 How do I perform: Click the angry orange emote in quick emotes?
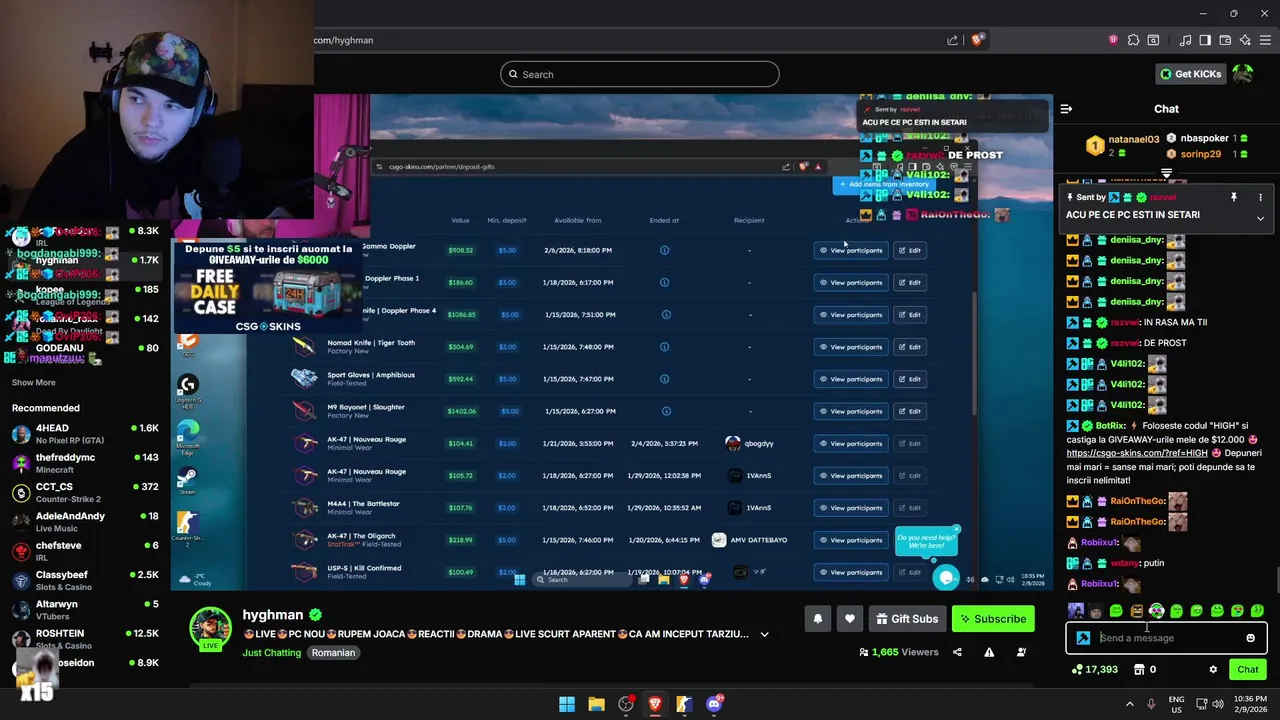pyautogui.click(x=1137, y=611)
